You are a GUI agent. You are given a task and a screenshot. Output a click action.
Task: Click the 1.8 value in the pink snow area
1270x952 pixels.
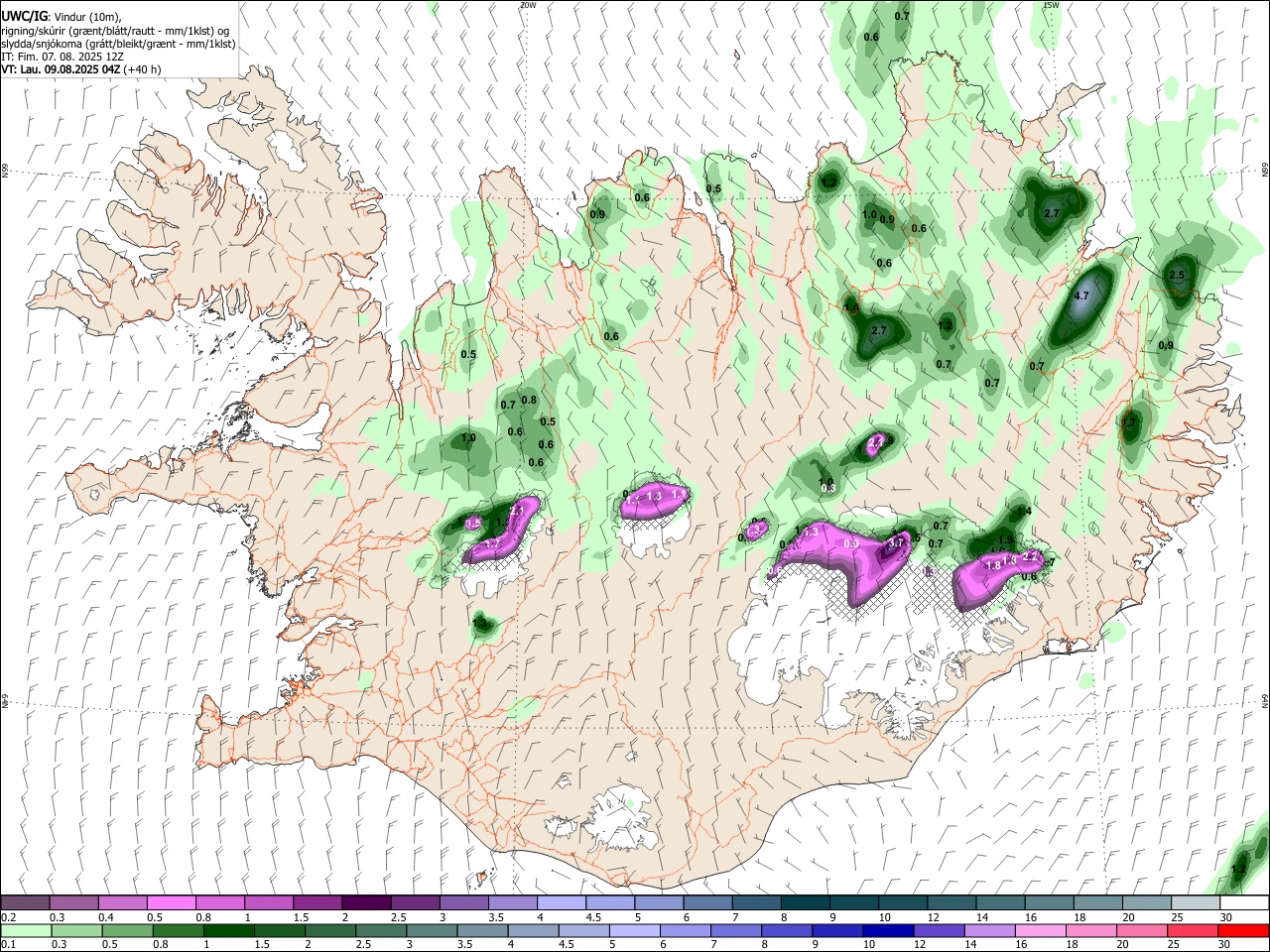pyautogui.click(x=993, y=565)
